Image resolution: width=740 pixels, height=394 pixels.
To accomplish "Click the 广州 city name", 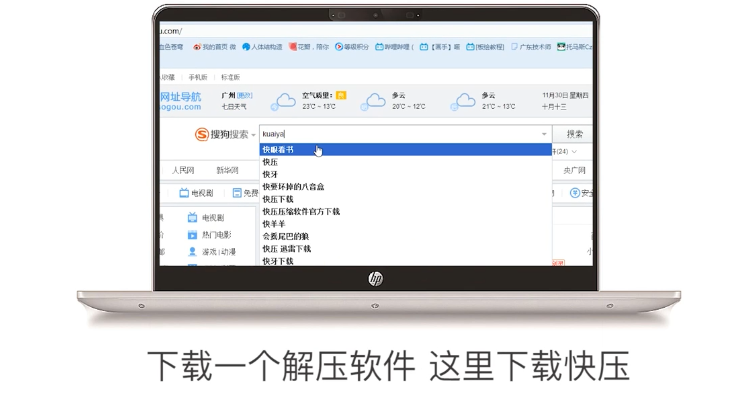I will pyautogui.click(x=228, y=95).
